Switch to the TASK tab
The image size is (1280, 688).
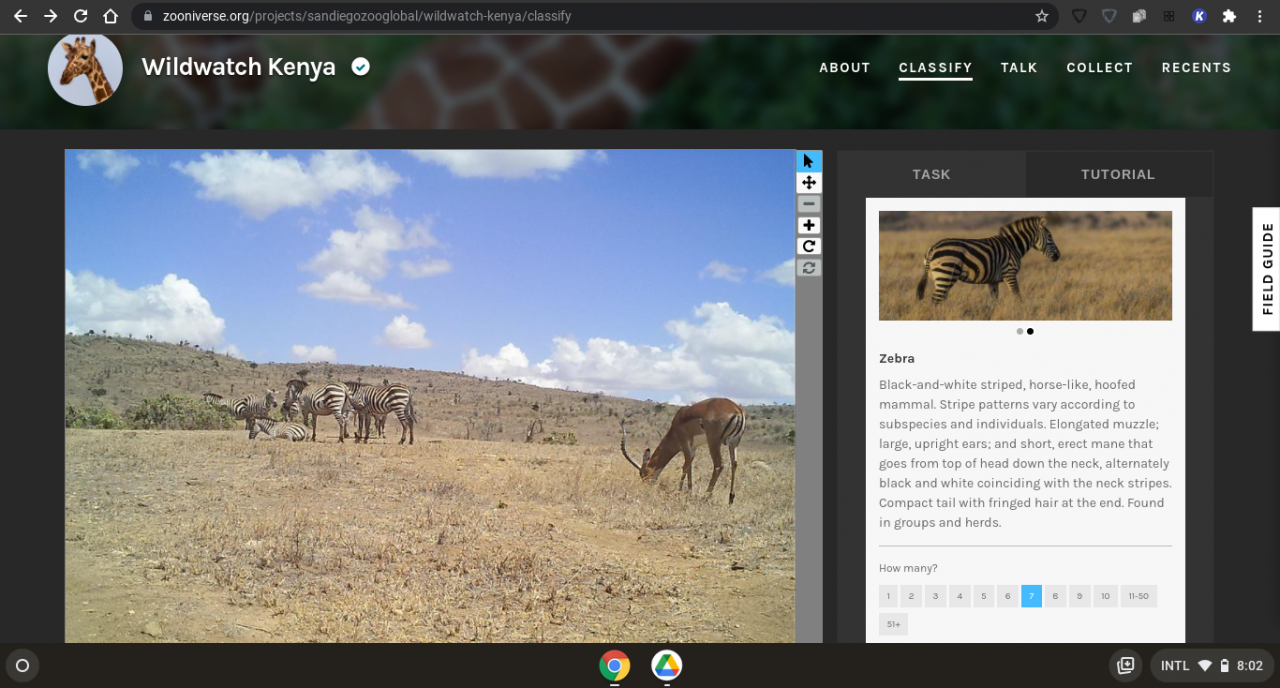pyautogui.click(x=931, y=174)
